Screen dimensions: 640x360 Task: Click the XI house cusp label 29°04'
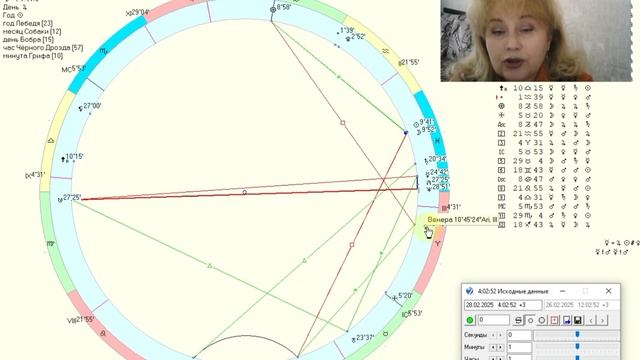(138, 13)
